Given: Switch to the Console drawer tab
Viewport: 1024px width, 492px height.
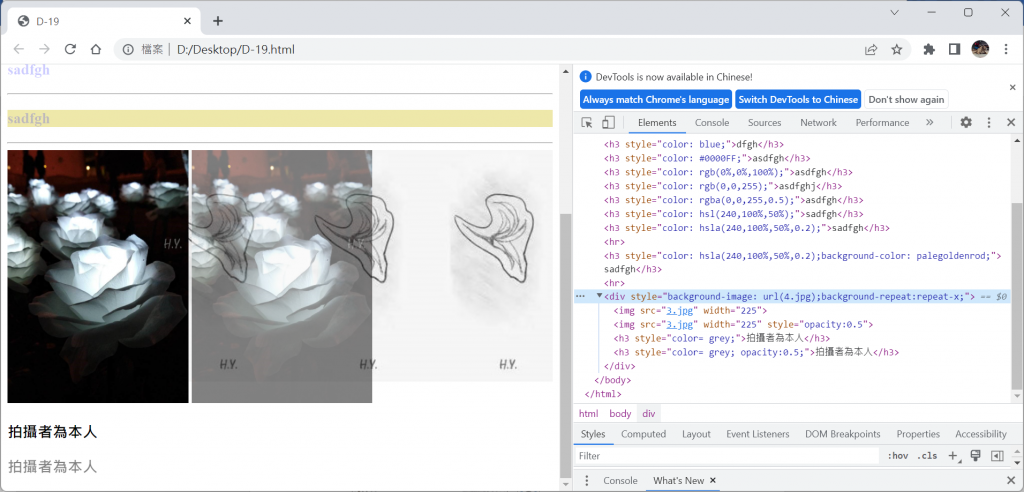Looking at the screenshot, I should coord(620,480).
